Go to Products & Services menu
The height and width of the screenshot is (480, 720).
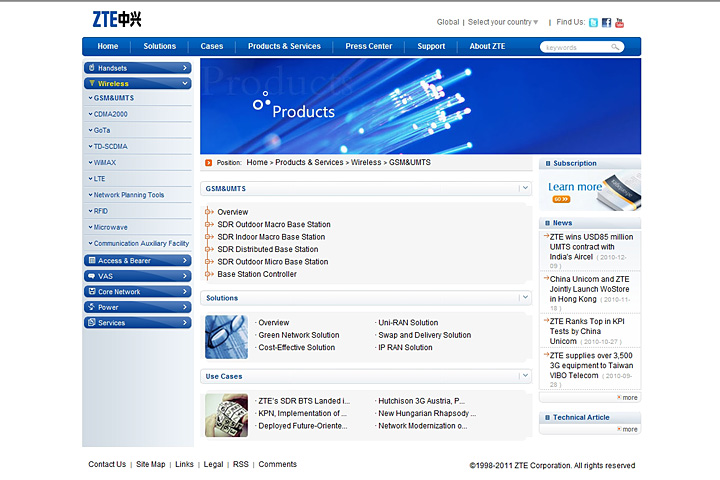[x=284, y=46]
